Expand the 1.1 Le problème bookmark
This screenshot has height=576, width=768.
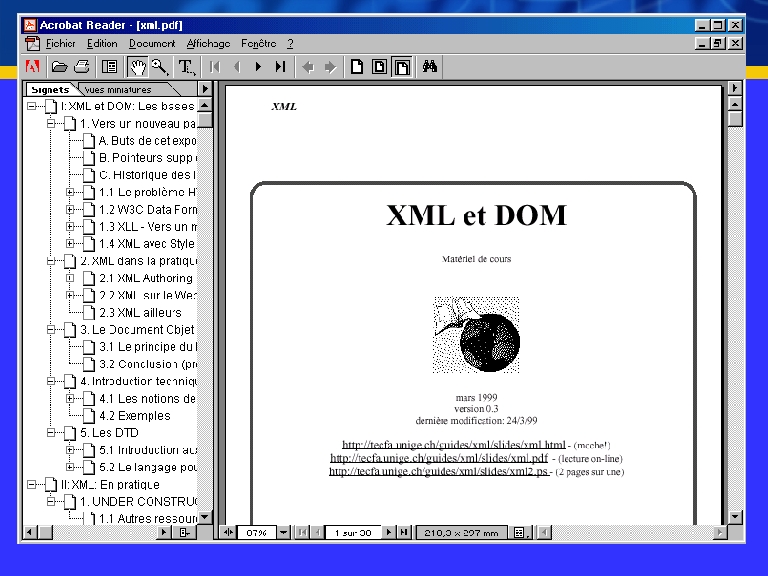(x=70, y=192)
